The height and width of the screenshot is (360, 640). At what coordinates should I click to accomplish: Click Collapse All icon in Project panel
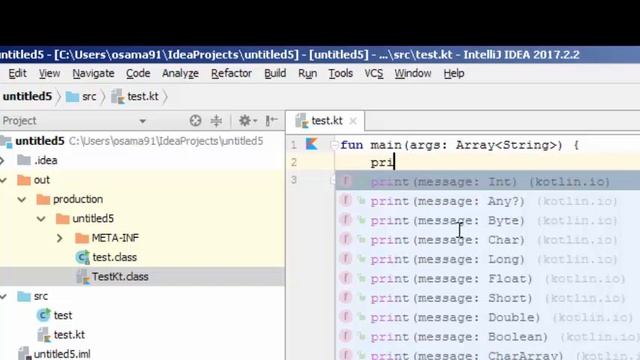216,121
